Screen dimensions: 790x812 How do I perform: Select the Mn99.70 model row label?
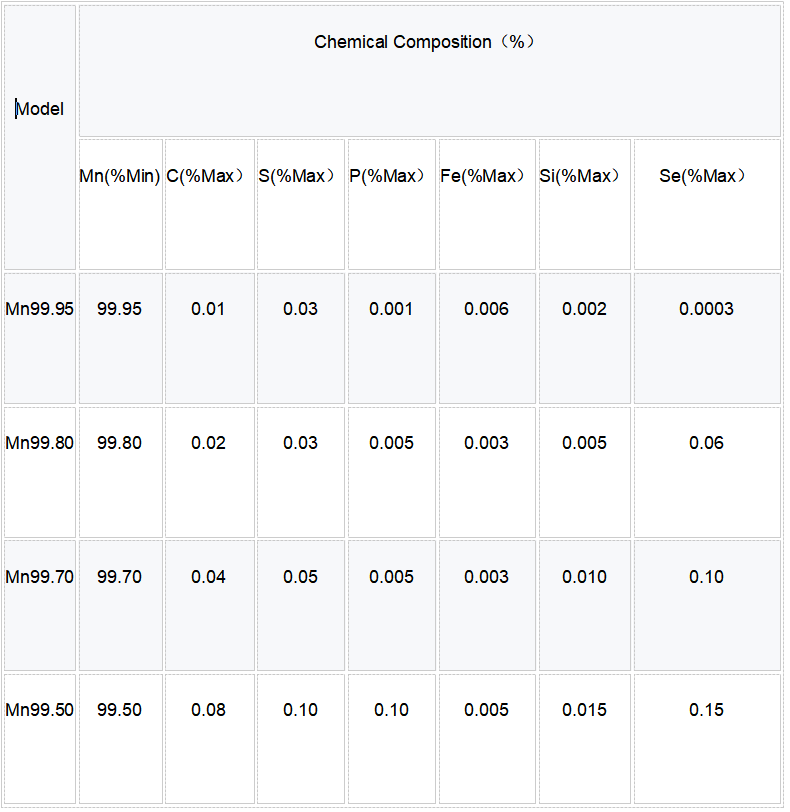click(x=40, y=577)
